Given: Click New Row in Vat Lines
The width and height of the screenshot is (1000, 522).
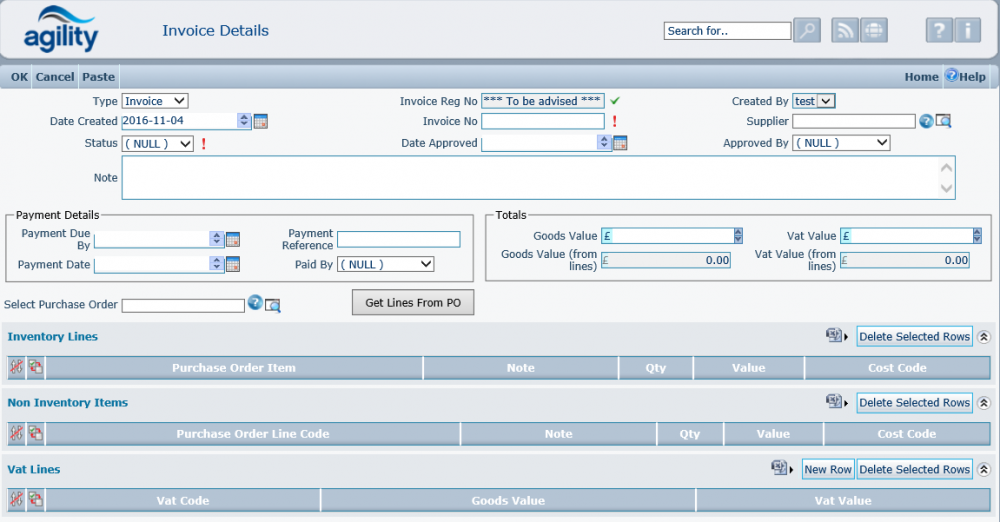Looking at the screenshot, I should pyautogui.click(x=828, y=469).
